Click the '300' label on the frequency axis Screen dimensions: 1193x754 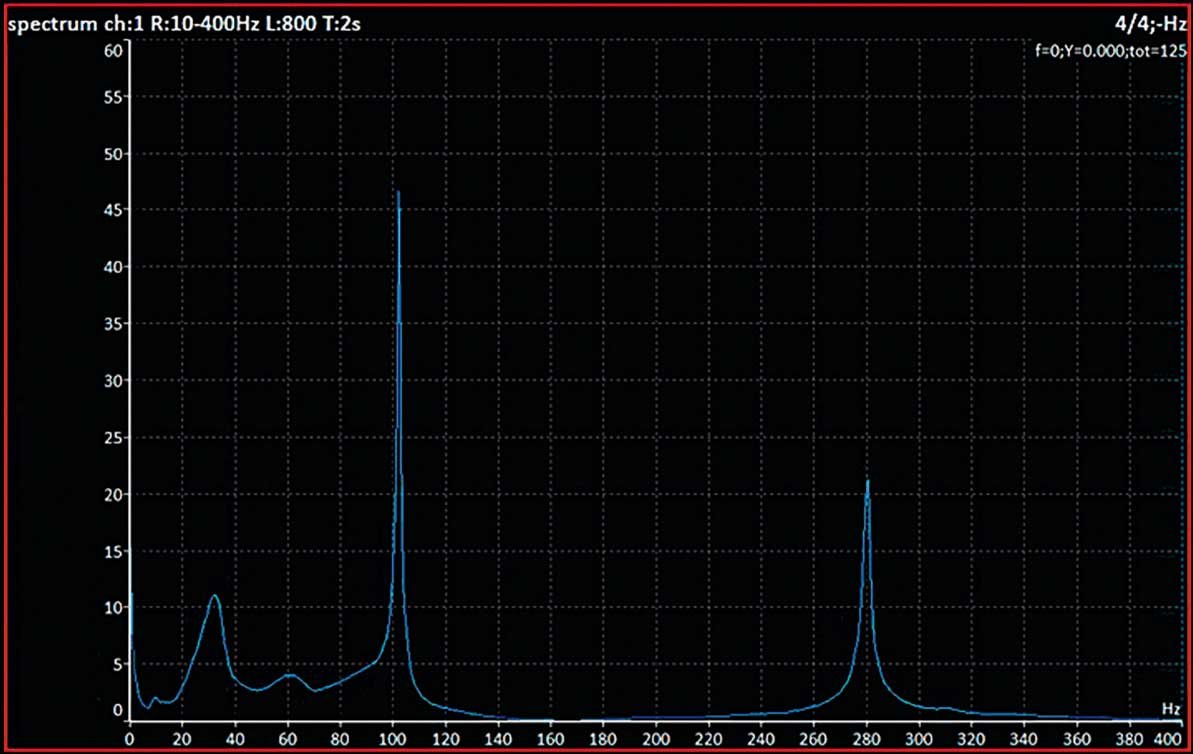point(919,739)
